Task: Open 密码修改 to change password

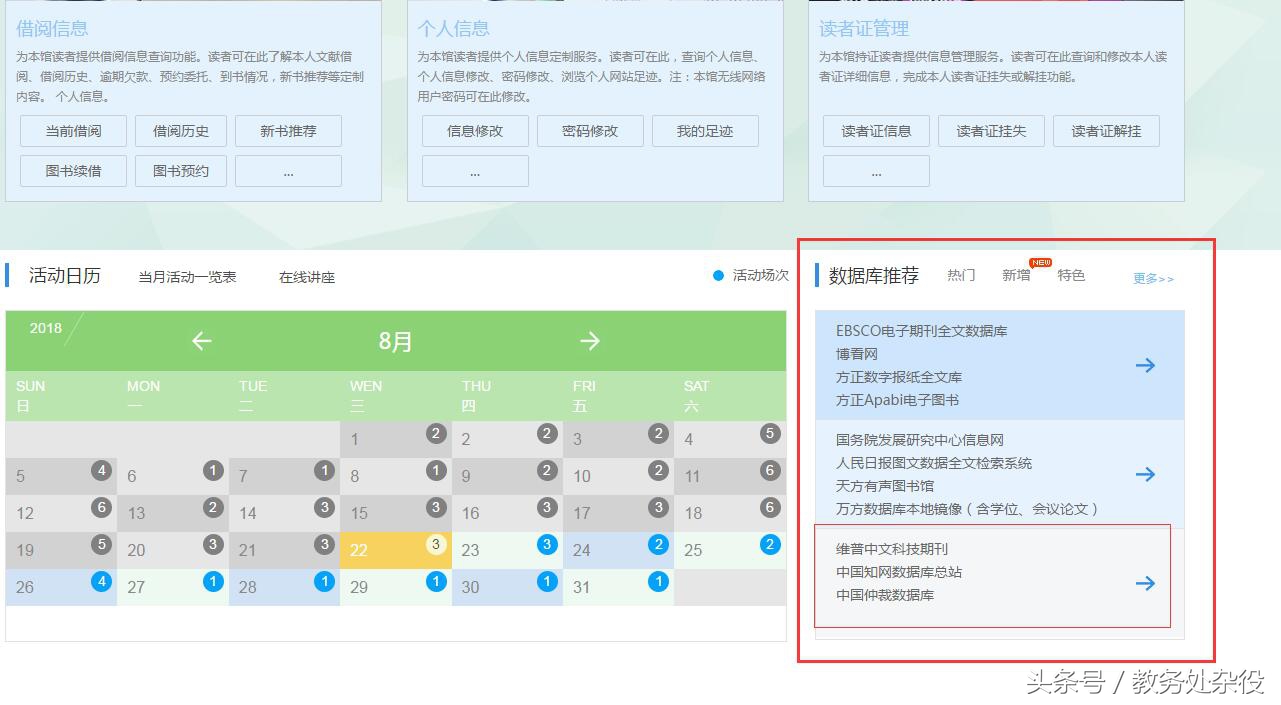Action: [590, 130]
